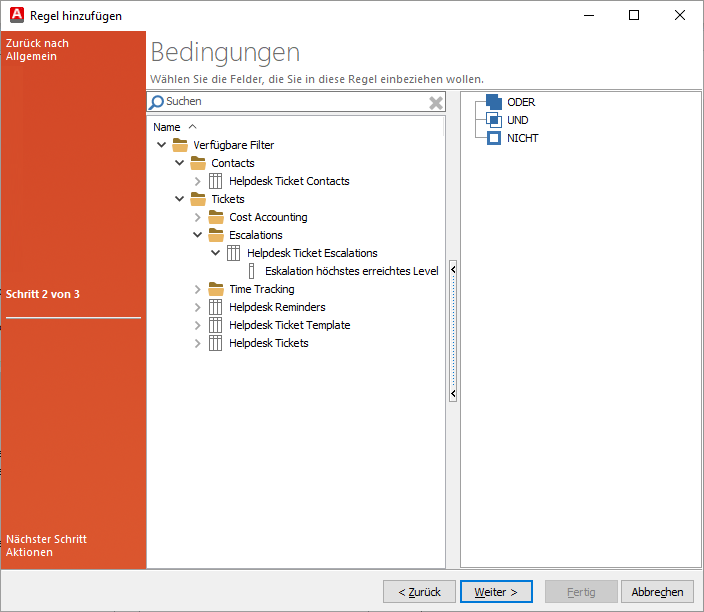Clear the search box with the X icon
Screen dimensions: 704x612
[x=436, y=102]
